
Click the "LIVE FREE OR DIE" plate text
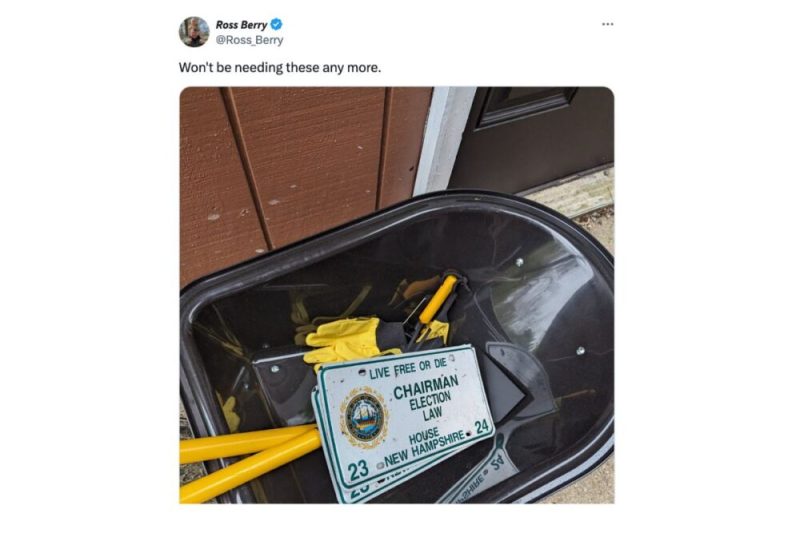408,368
